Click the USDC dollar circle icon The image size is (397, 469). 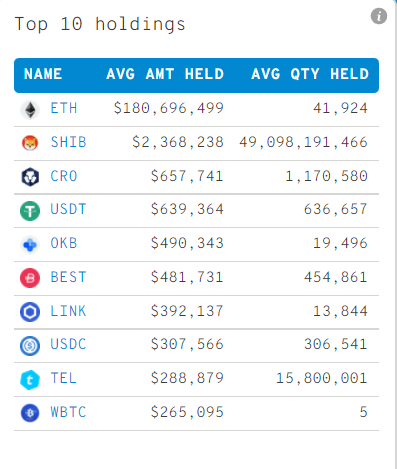click(30, 345)
